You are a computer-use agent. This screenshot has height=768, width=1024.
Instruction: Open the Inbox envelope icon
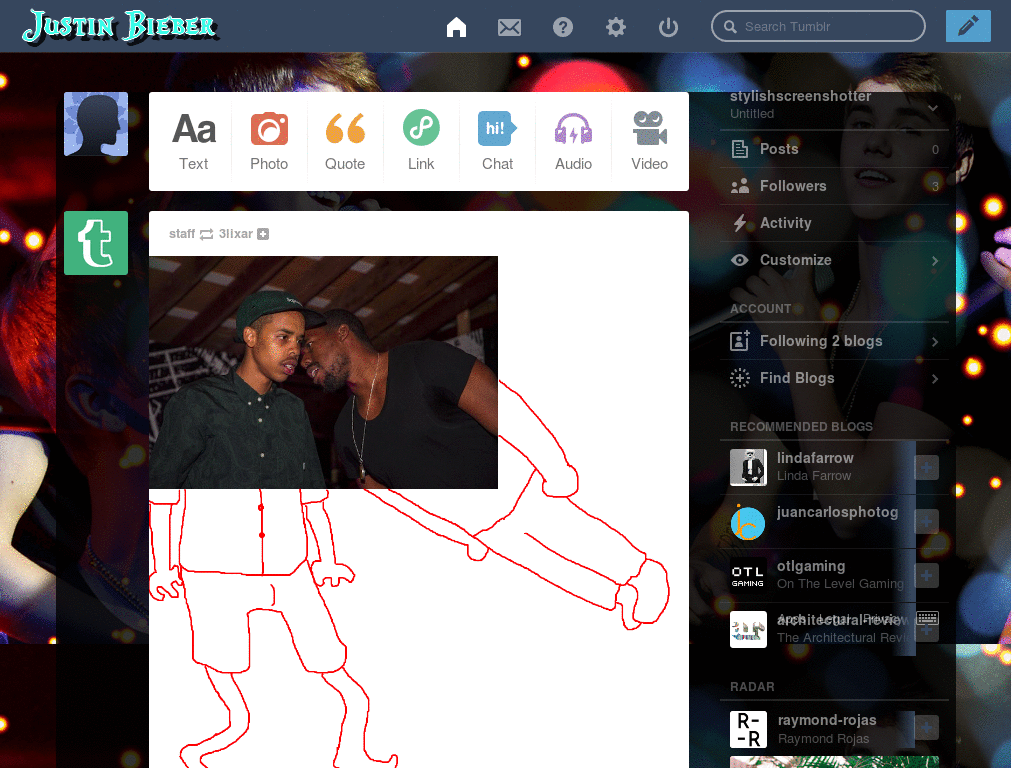[509, 27]
